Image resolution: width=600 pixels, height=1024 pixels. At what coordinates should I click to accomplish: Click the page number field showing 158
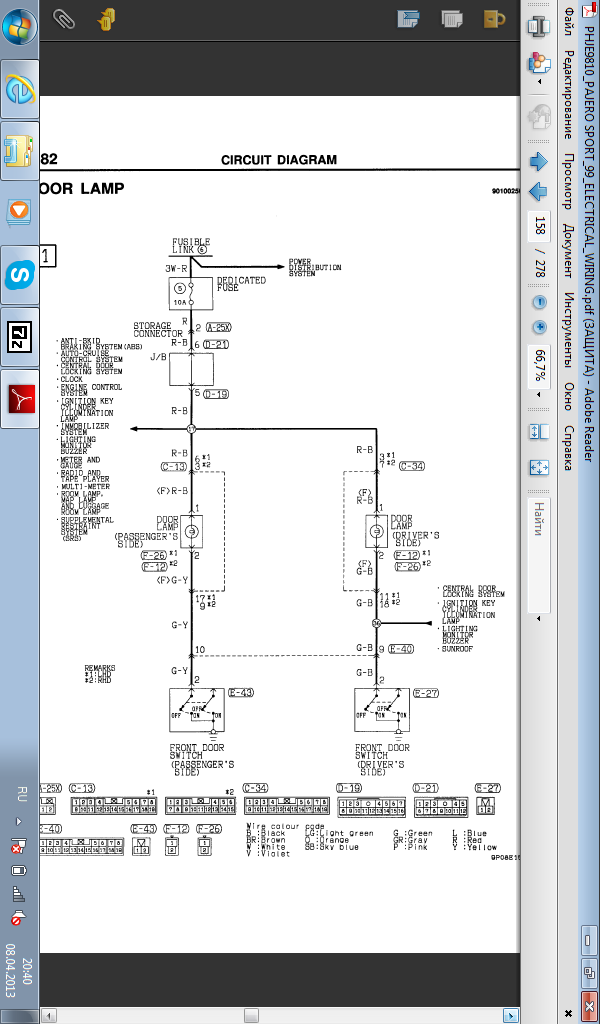(540, 225)
